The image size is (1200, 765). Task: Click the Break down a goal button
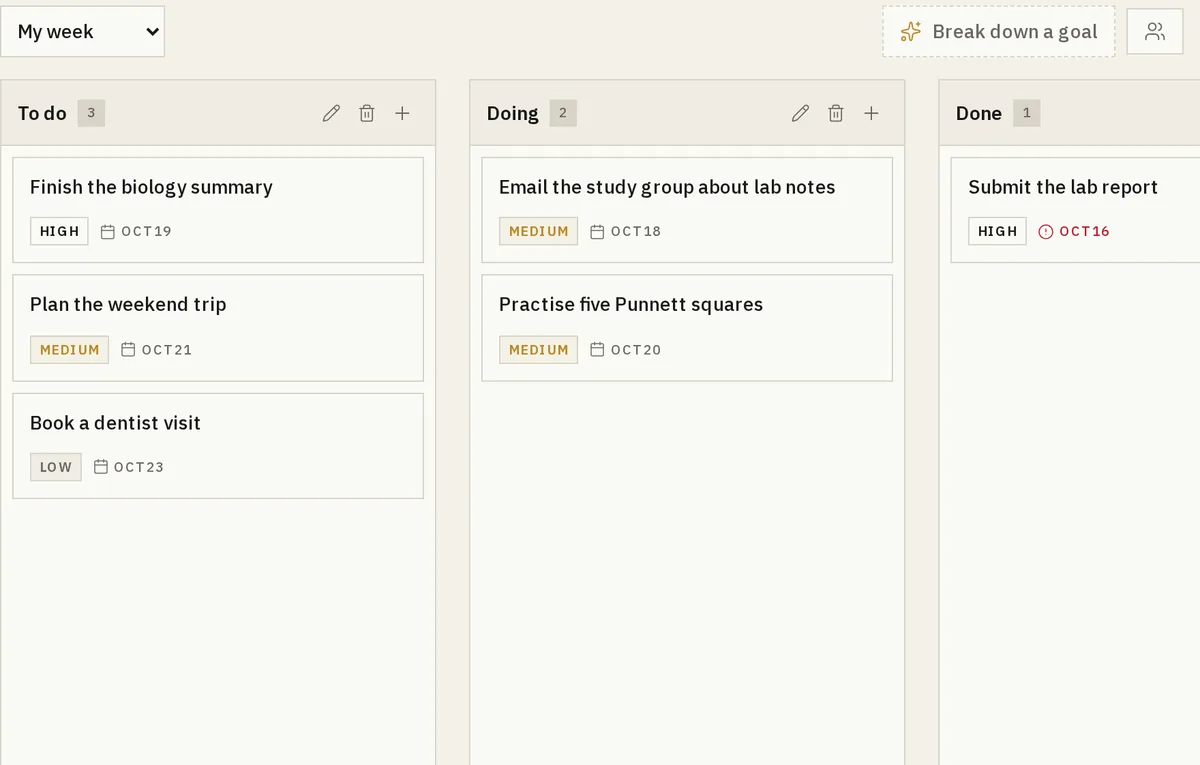pos(998,31)
